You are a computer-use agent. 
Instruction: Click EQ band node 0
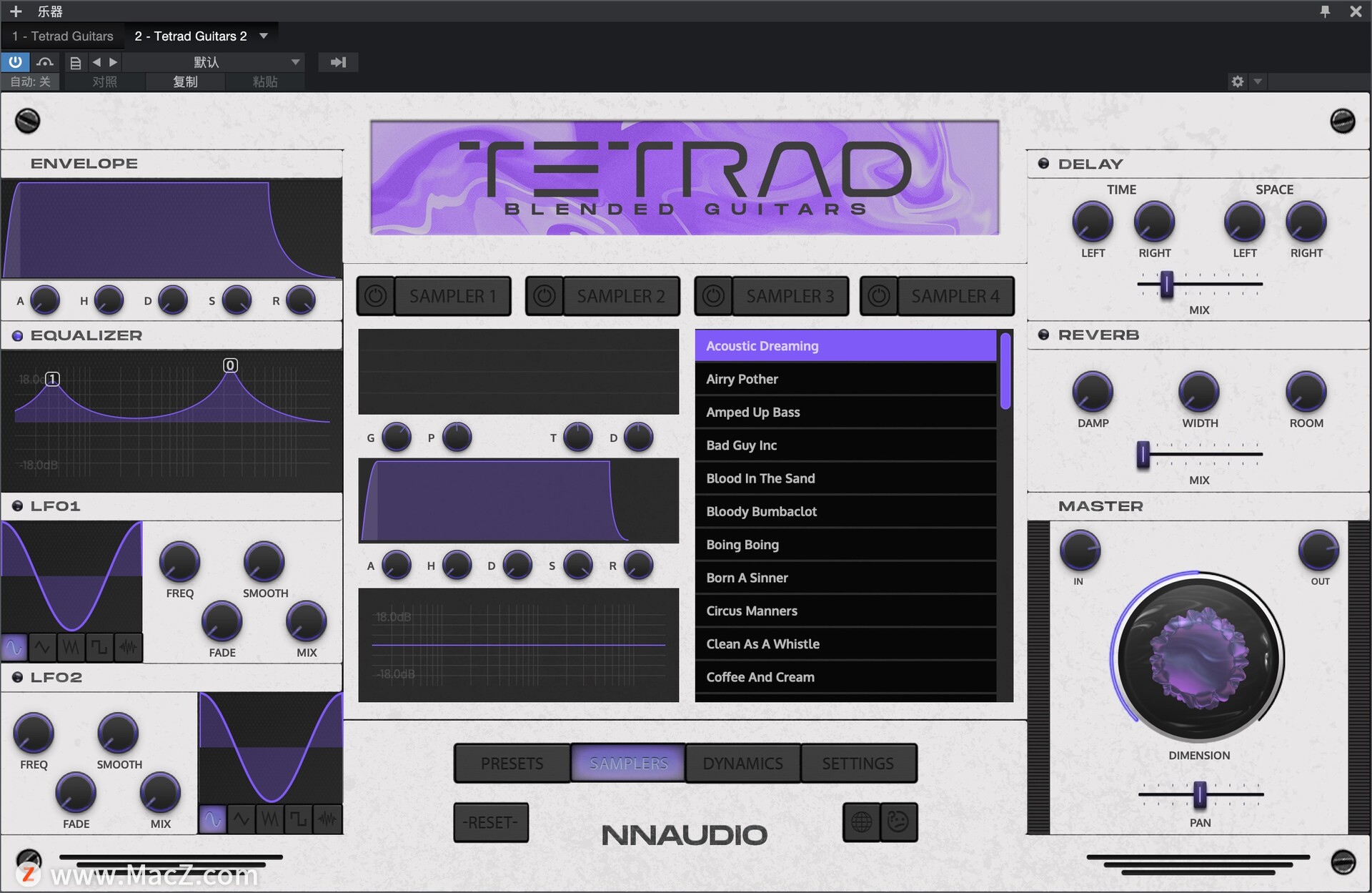pos(230,365)
